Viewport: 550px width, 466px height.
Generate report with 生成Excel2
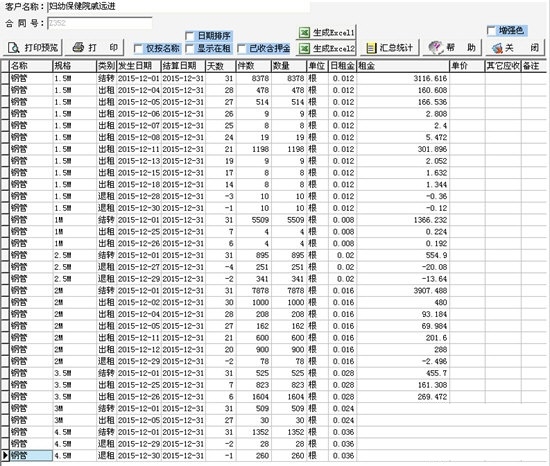[326, 48]
